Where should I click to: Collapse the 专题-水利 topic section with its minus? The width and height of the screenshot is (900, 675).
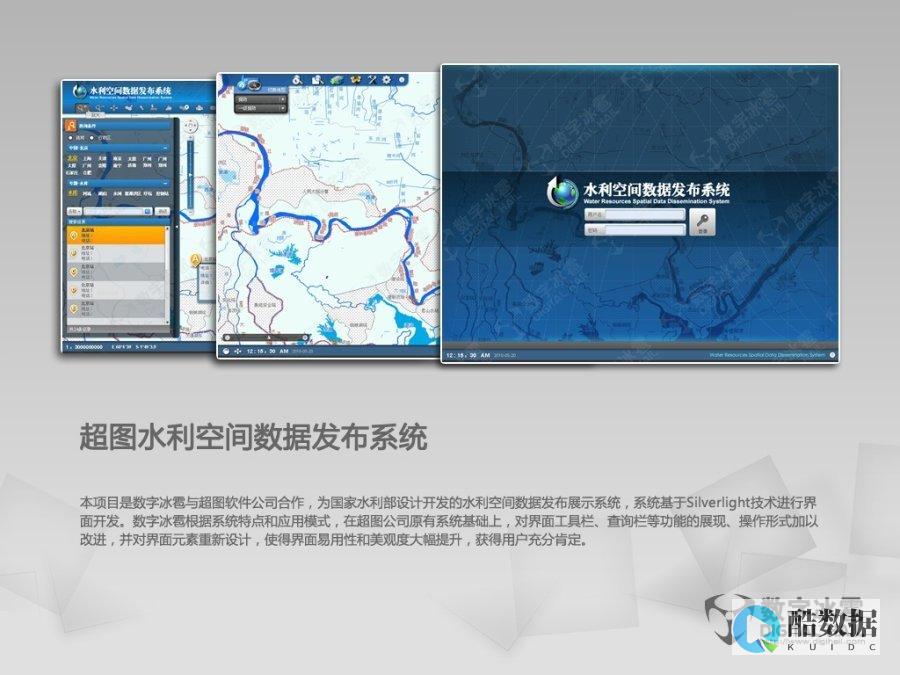tap(165, 183)
